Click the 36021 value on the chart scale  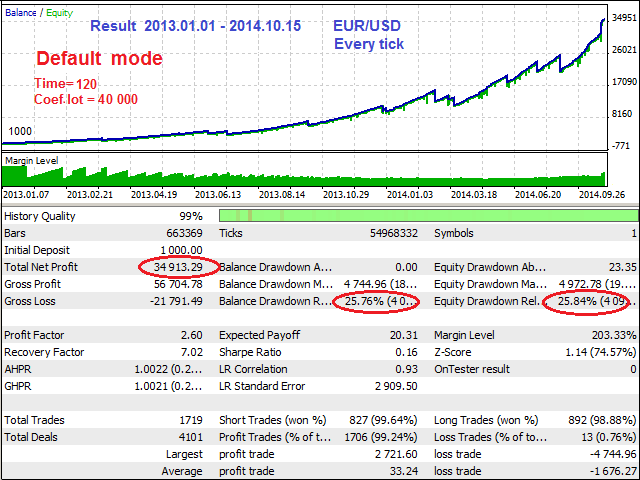622,49
